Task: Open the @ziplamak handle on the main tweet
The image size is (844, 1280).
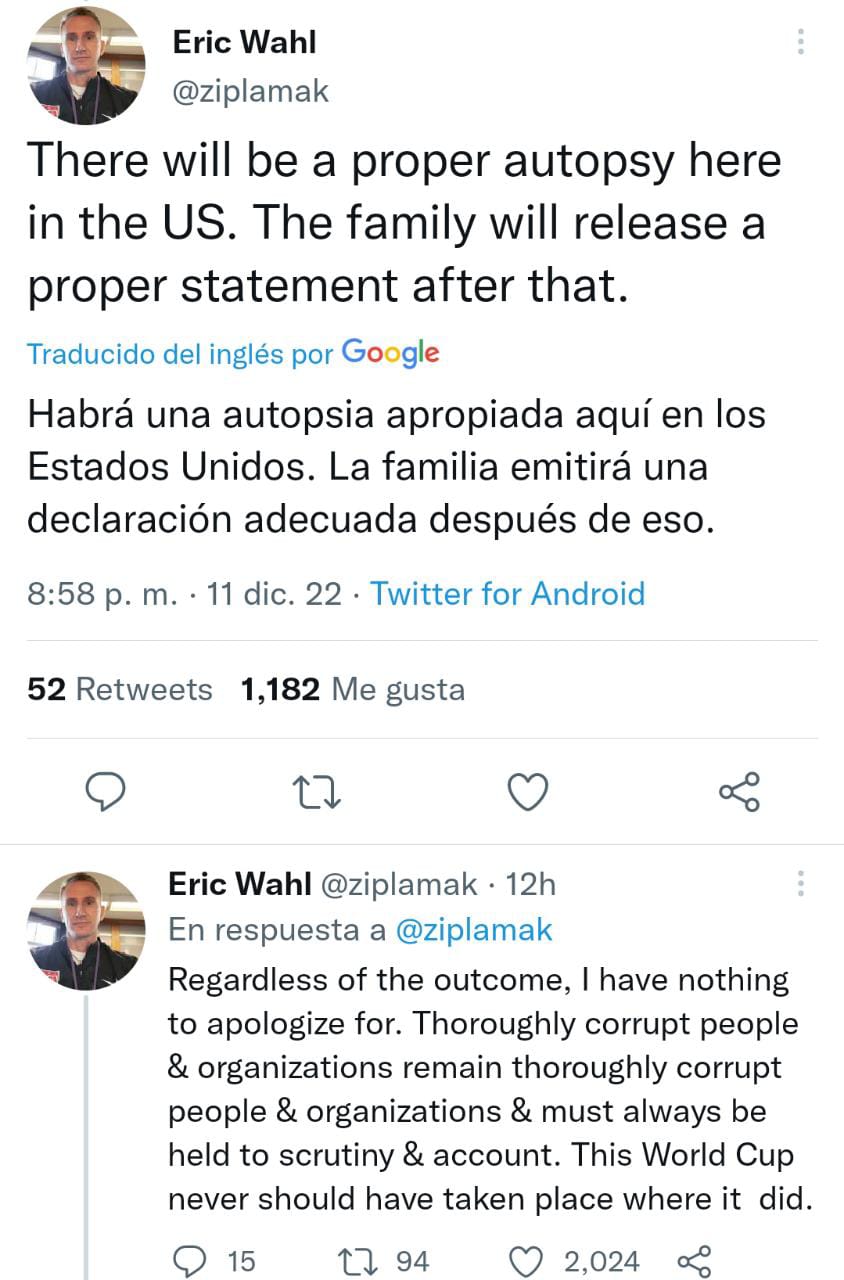Action: point(252,90)
